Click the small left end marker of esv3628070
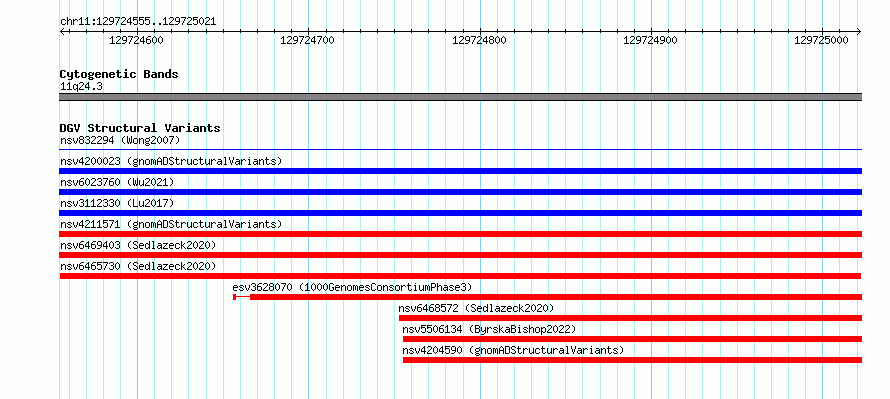Viewport: 890px width, 399px height. pos(235,297)
